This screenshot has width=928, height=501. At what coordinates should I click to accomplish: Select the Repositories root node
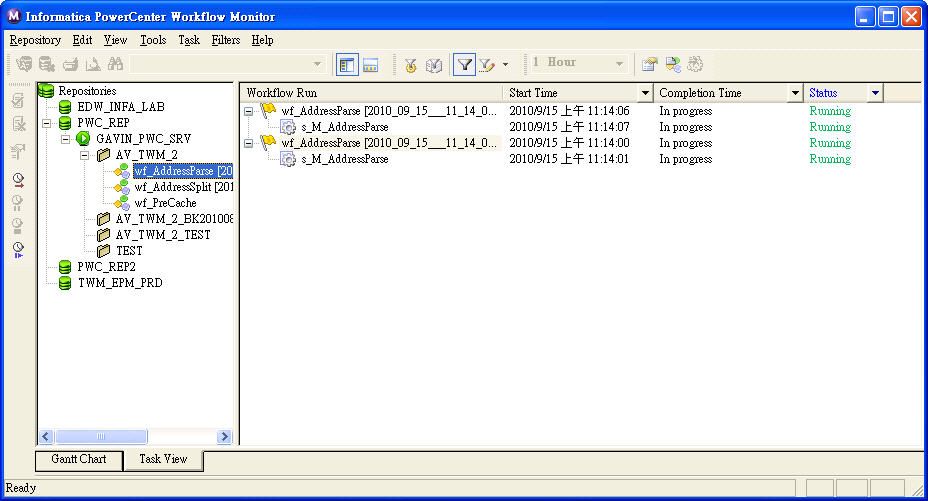coord(87,91)
